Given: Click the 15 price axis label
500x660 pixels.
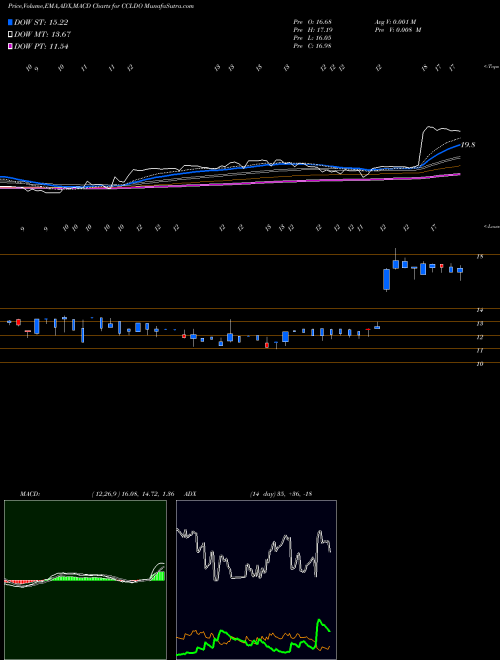Looking at the screenshot, I should pos(480,256).
